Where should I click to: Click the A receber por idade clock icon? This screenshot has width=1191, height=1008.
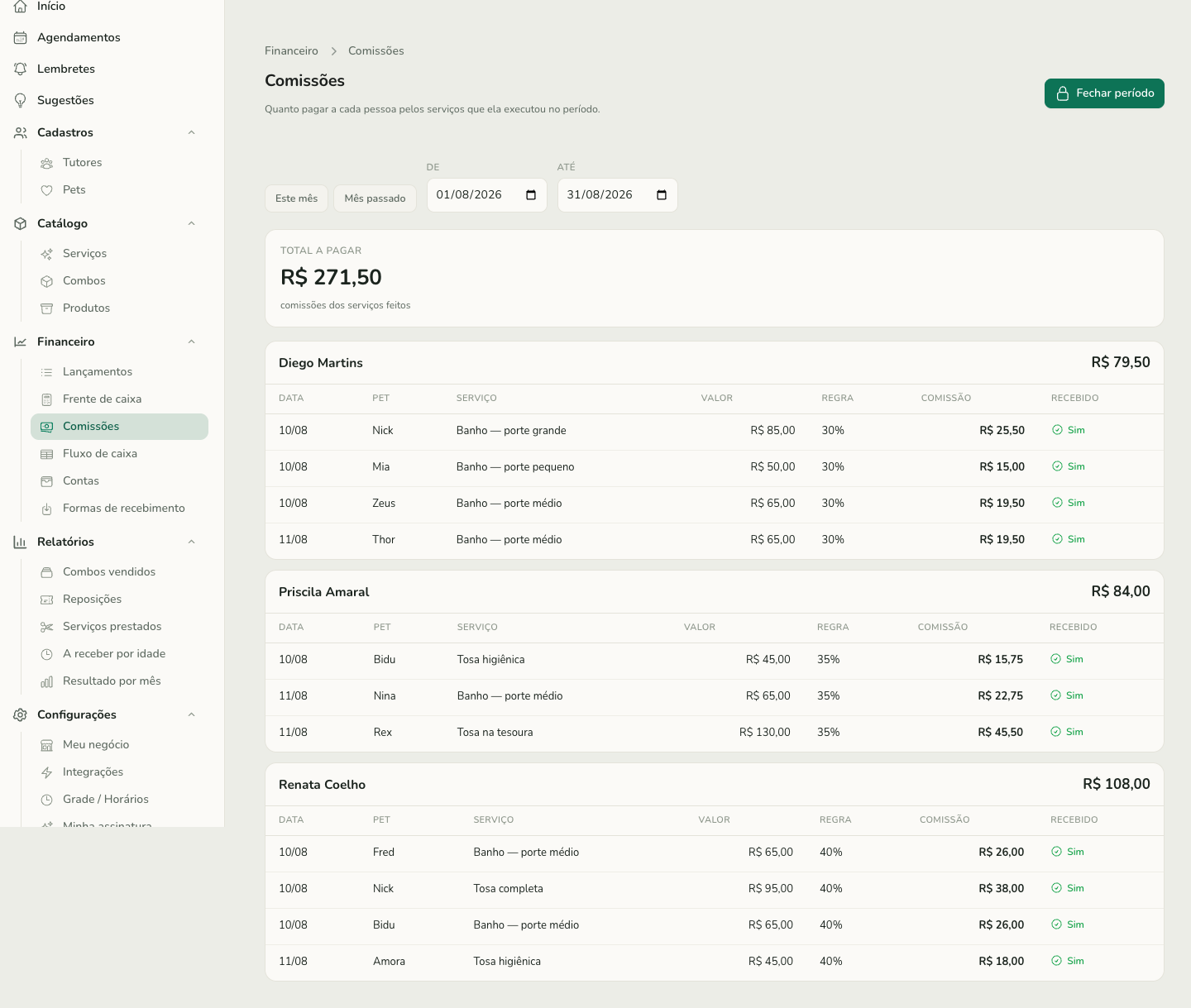click(47, 654)
